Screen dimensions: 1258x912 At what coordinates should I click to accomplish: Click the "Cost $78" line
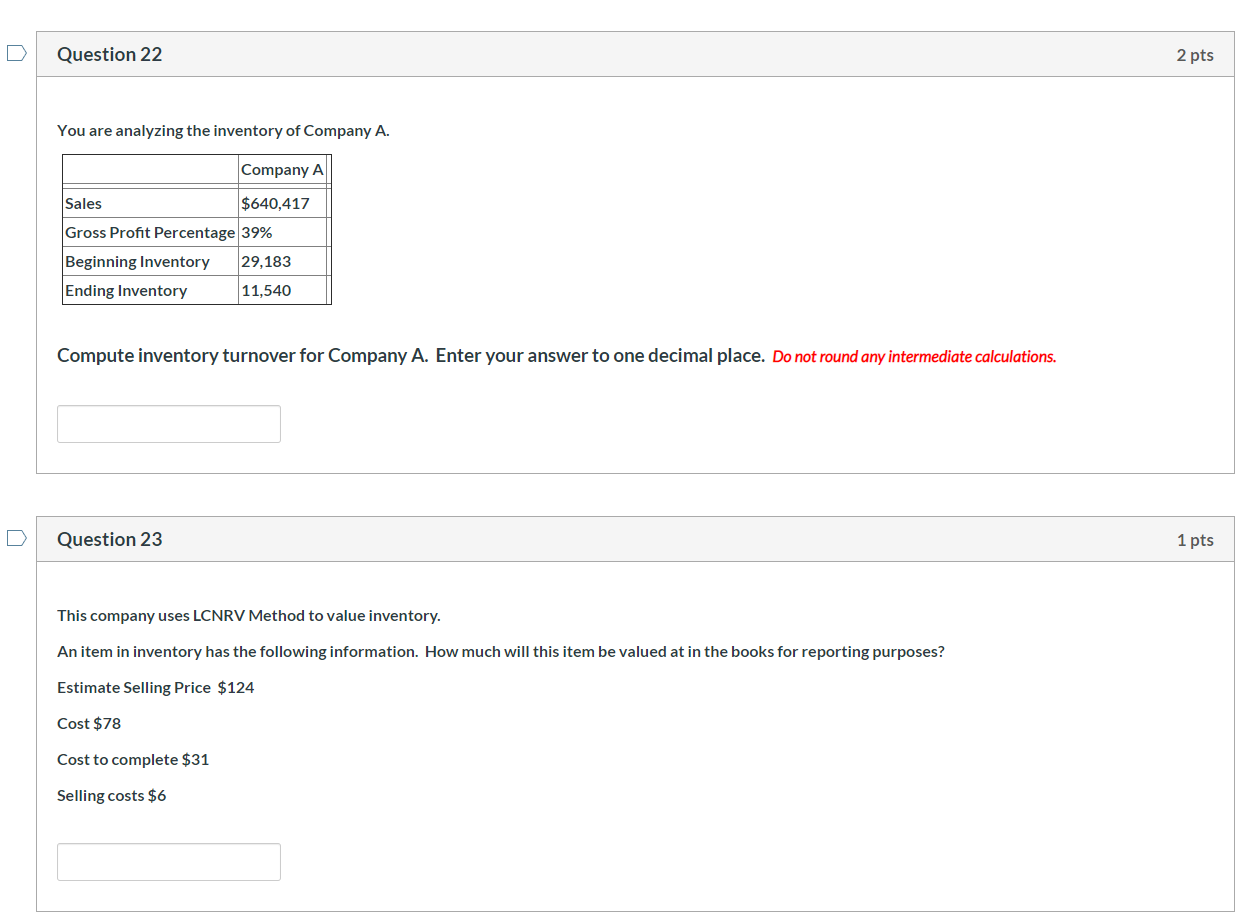pos(89,724)
